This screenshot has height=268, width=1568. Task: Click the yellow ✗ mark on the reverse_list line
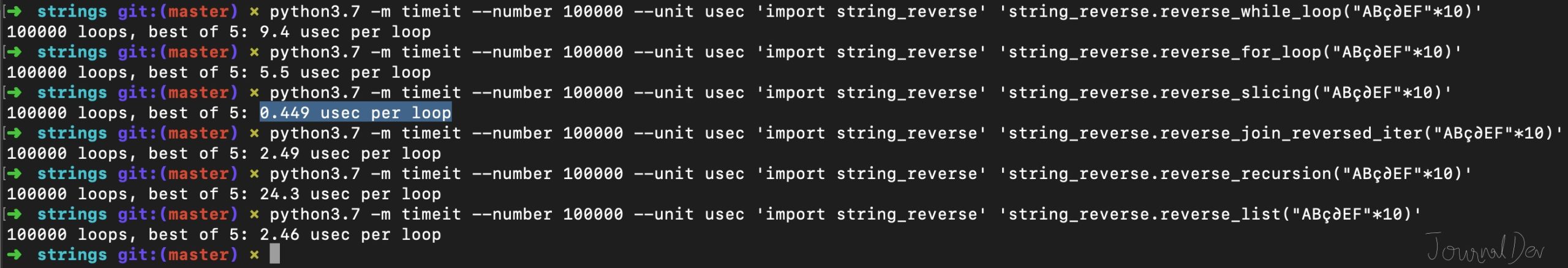254,215
